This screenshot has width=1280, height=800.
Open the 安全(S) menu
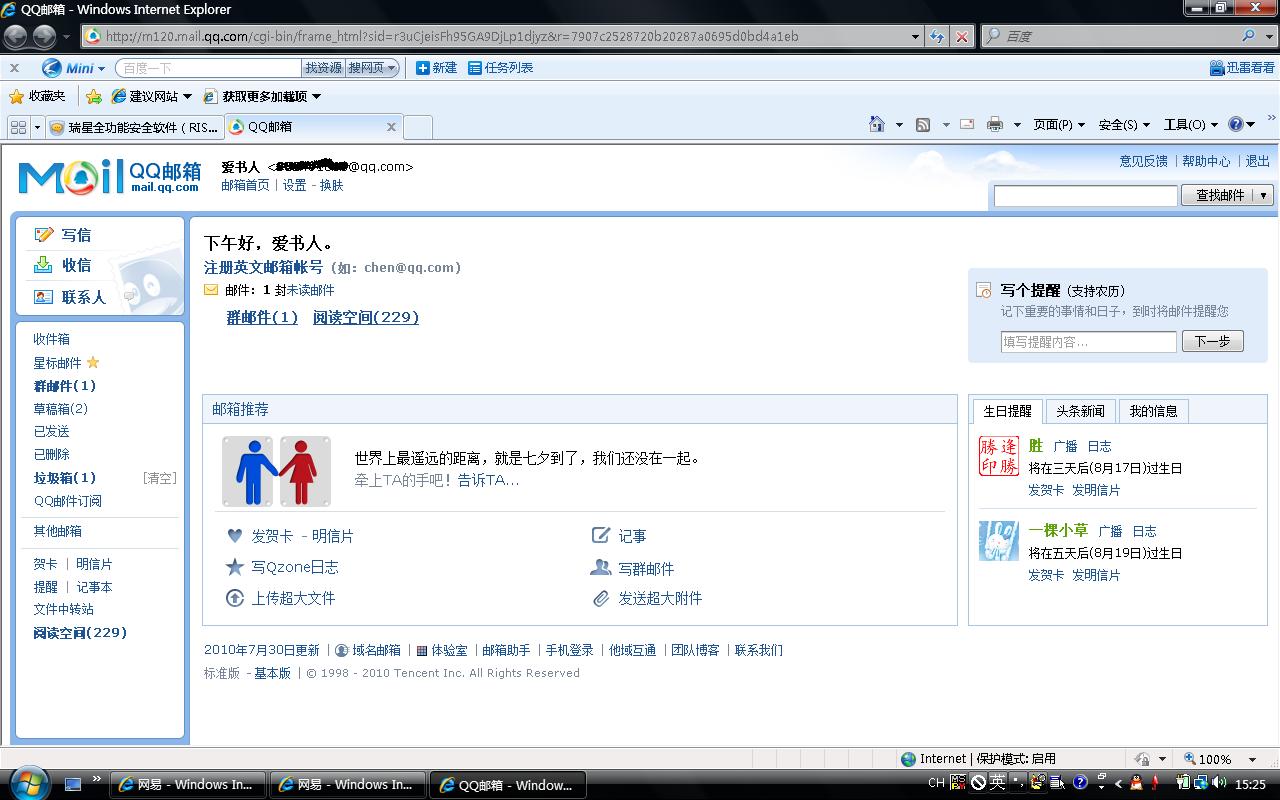1124,125
